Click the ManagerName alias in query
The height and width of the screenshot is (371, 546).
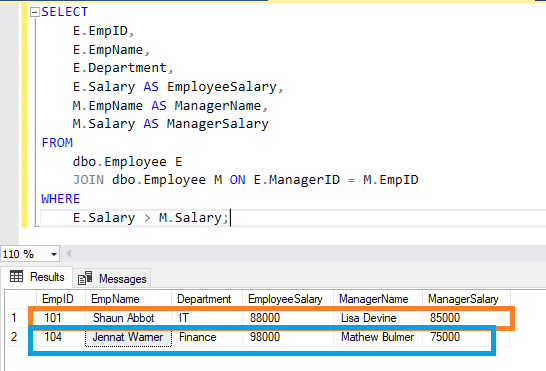[218, 106]
